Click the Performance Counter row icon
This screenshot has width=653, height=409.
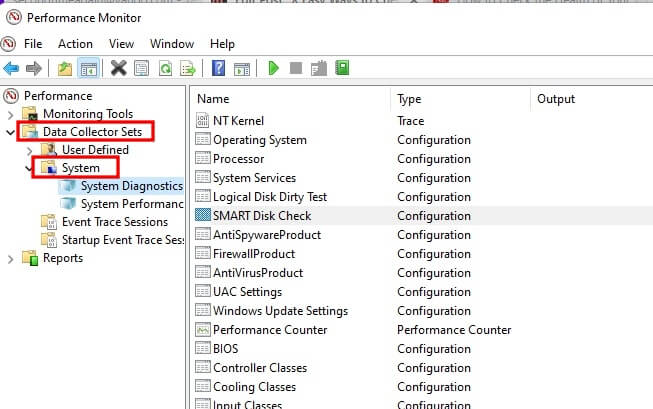point(203,329)
